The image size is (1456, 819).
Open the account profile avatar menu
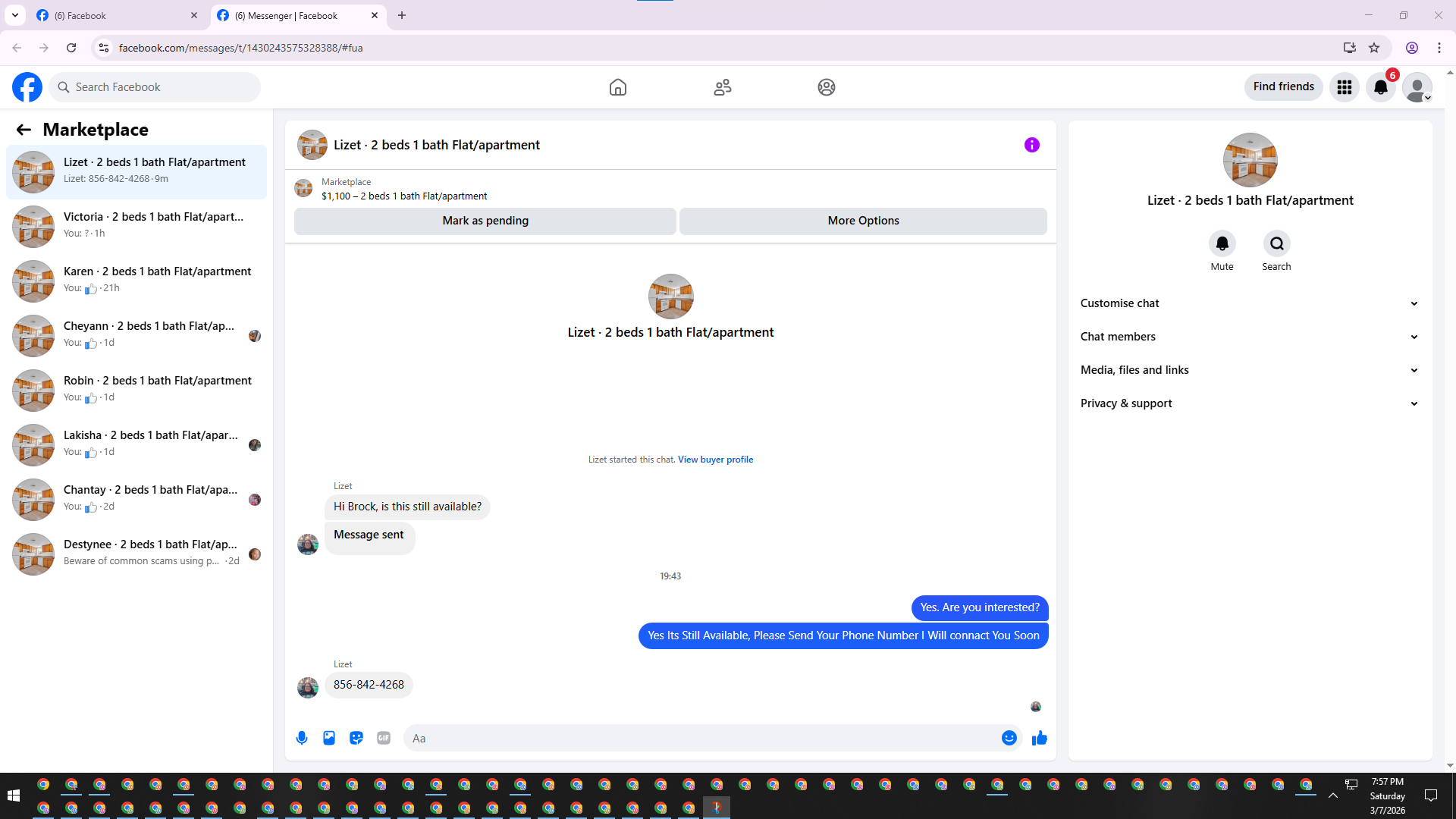click(1417, 87)
